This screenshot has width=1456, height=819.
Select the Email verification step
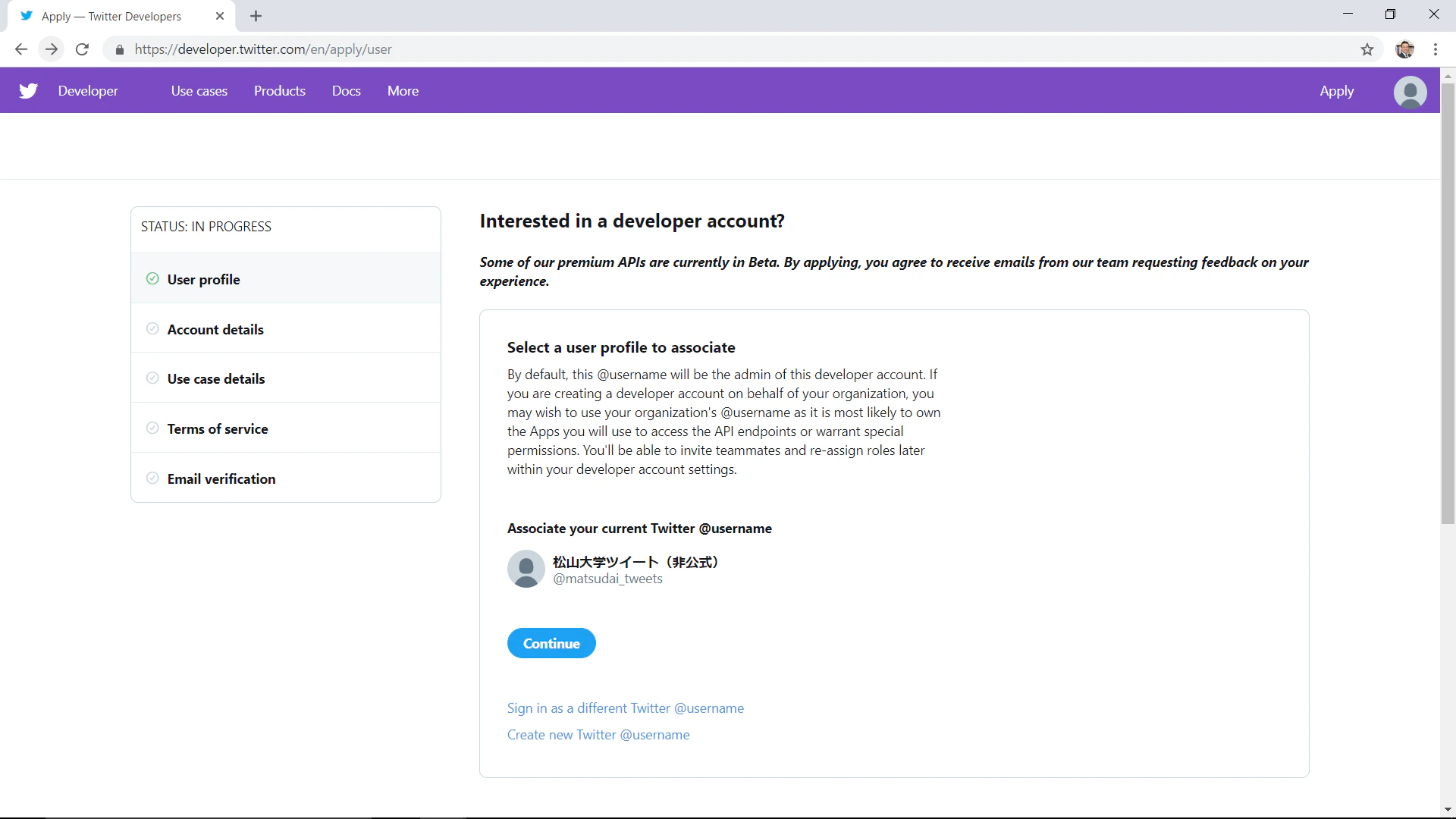tap(286, 478)
